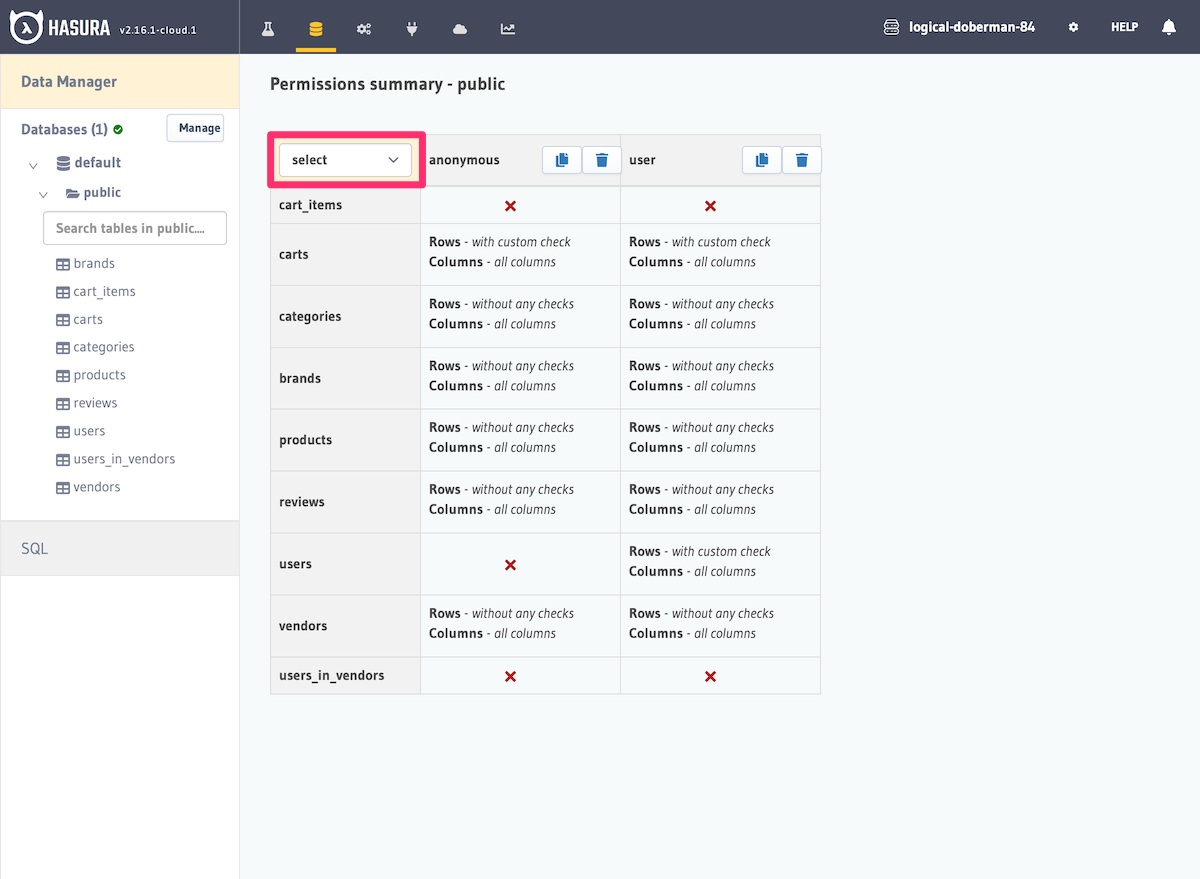Open the Actions gears icon
This screenshot has width=1200, height=879.
coord(364,28)
